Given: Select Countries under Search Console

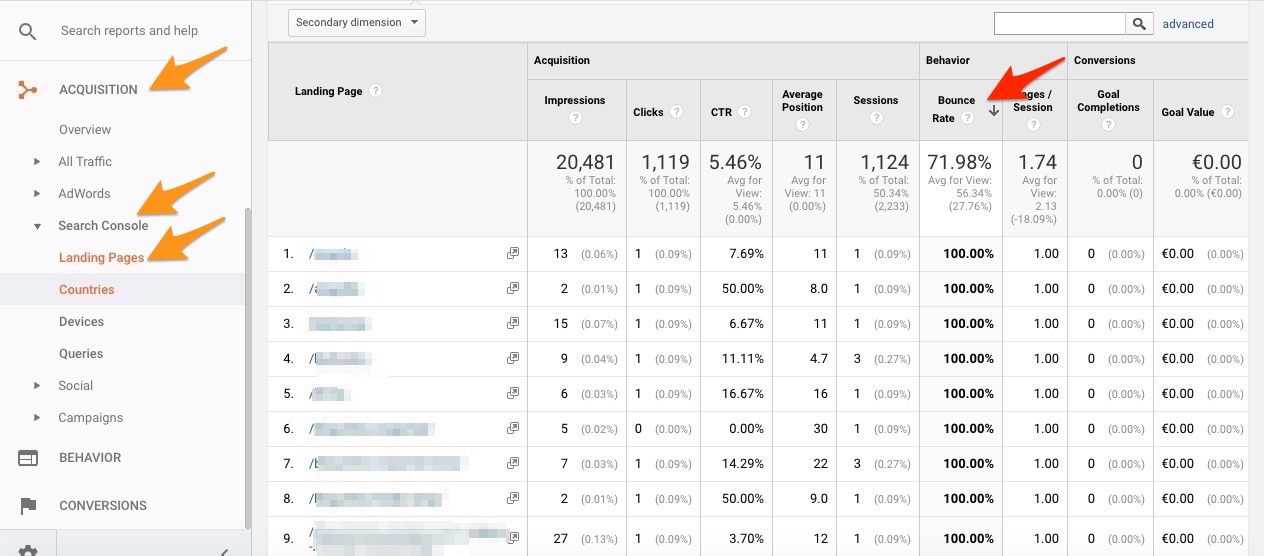Looking at the screenshot, I should (x=87, y=290).
